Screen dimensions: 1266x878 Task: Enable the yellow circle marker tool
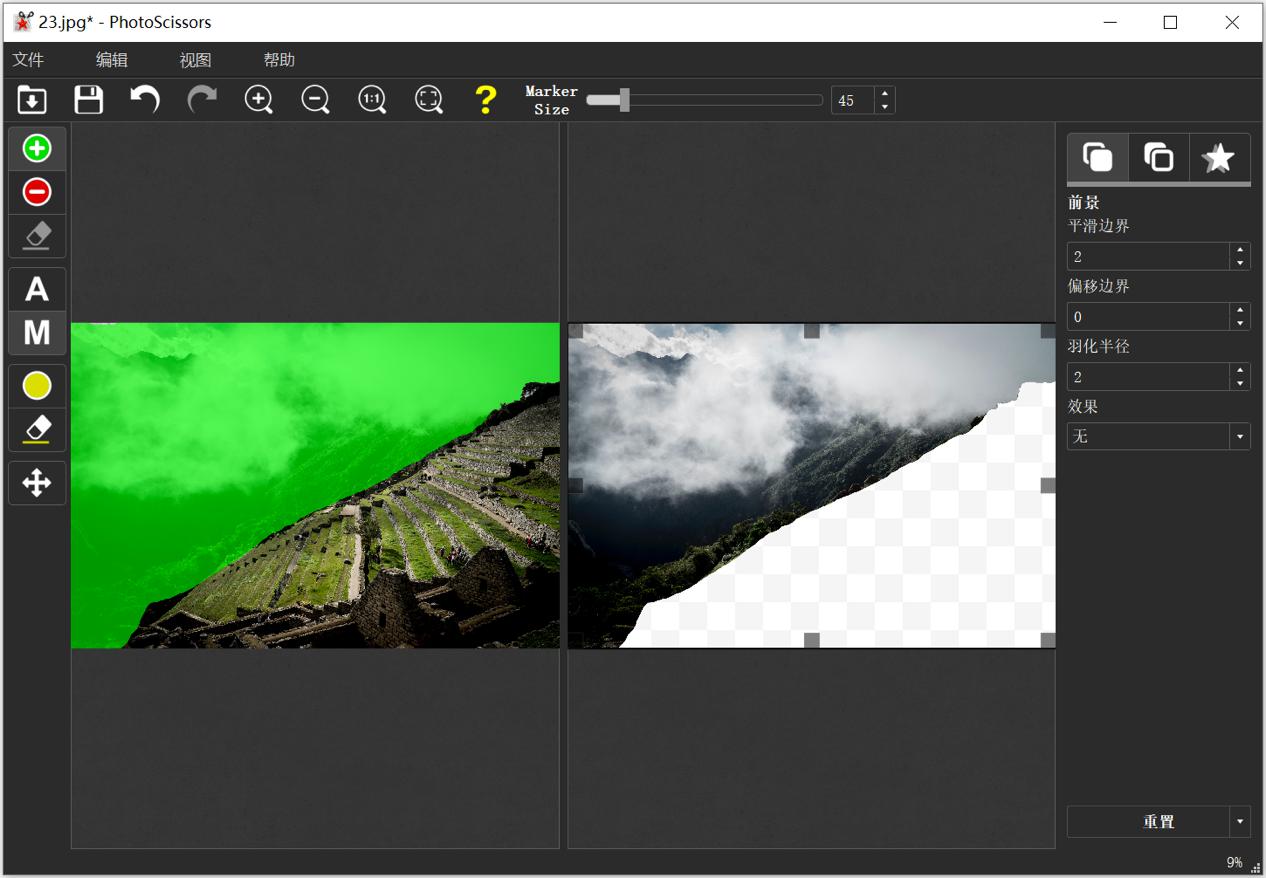coord(37,386)
